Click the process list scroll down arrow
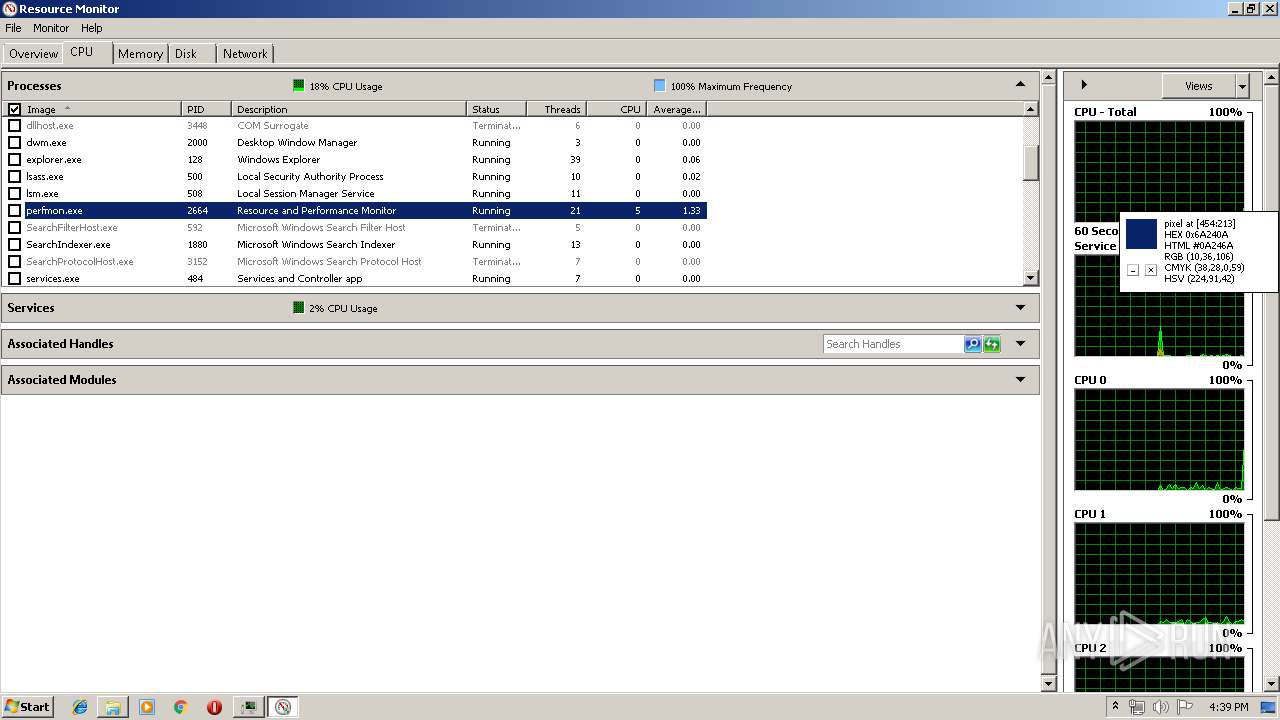This screenshot has width=1280, height=720. click(x=1031, y=278)
